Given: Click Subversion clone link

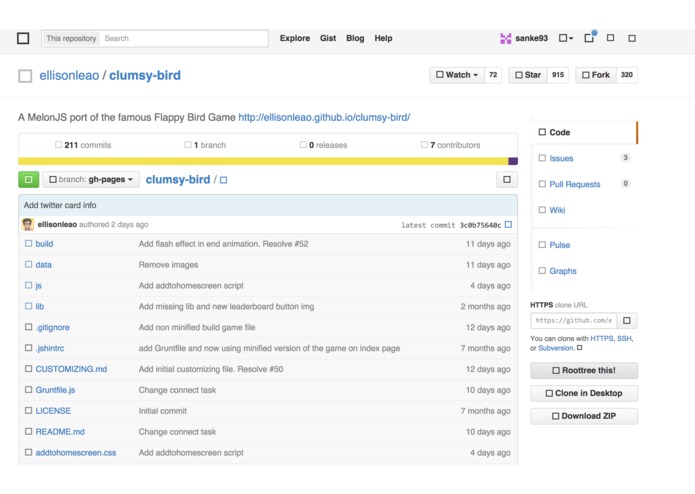Looking at the screenshot, I should tap(556, 348).
